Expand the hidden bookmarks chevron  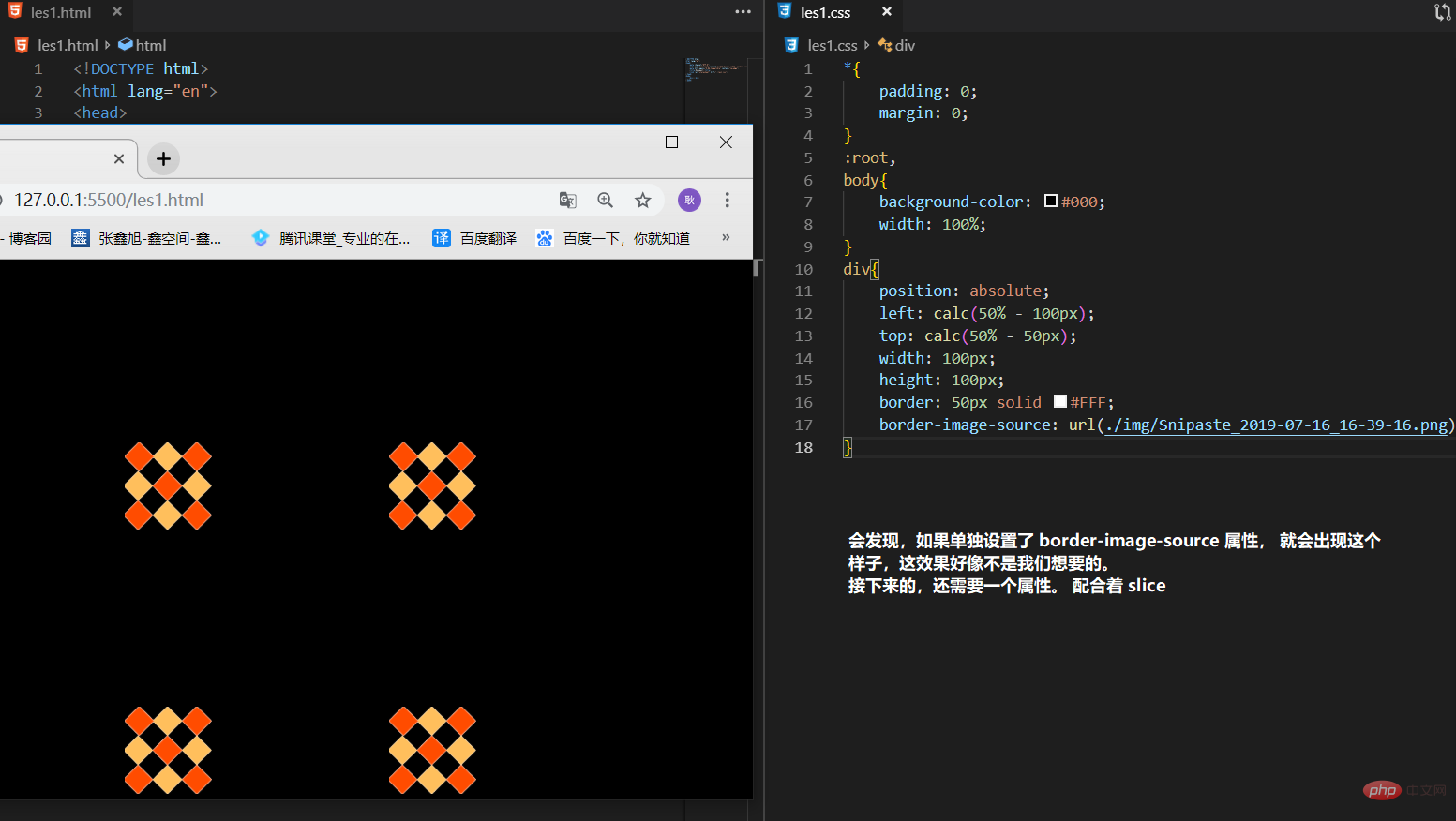point(726,238)
